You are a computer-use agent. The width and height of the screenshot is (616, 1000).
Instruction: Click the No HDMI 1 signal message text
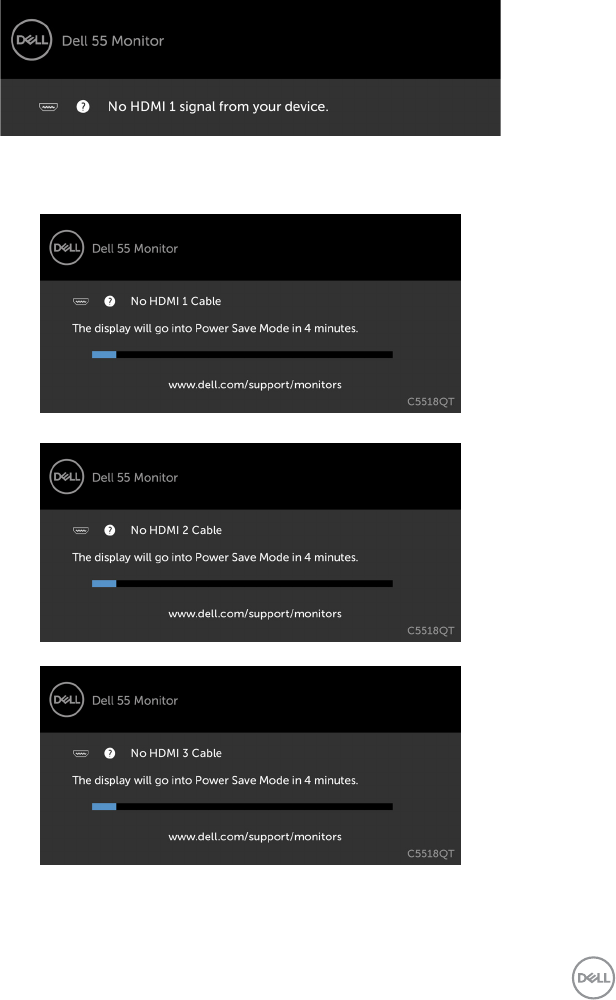(x=218, y=107)
